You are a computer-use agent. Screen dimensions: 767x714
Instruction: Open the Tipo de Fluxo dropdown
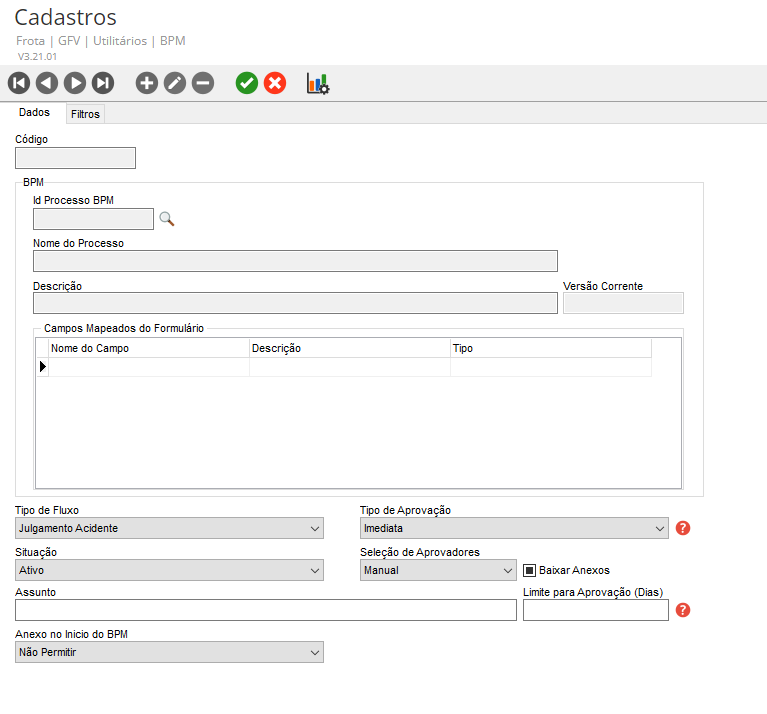[170, 528]
